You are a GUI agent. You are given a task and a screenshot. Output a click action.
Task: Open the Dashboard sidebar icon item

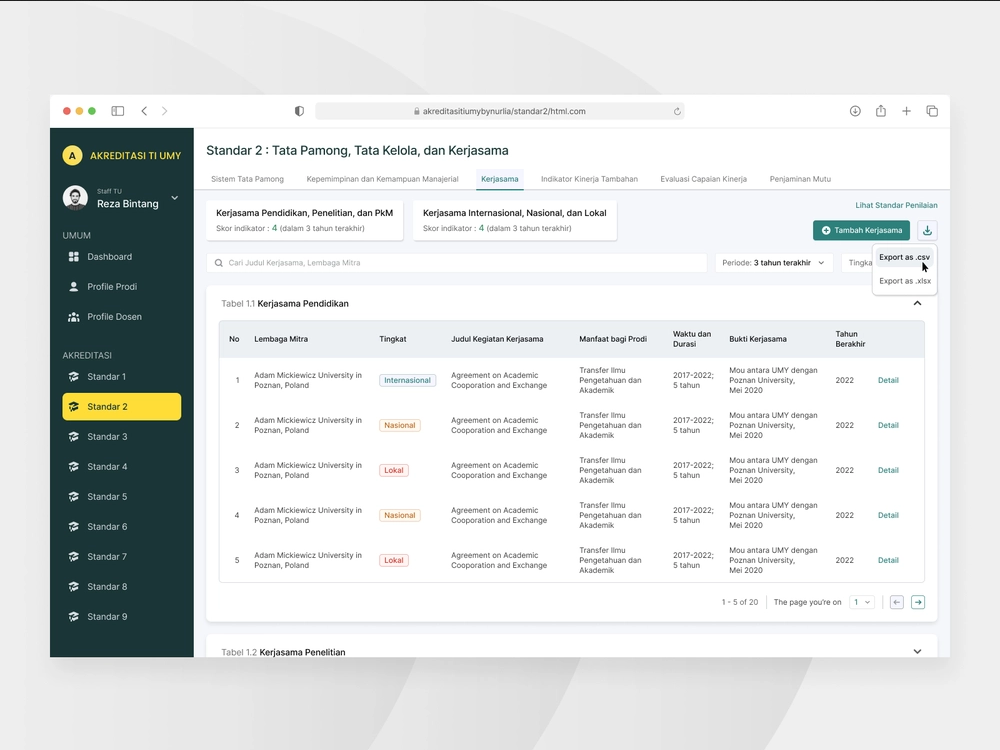pos(73,257)
